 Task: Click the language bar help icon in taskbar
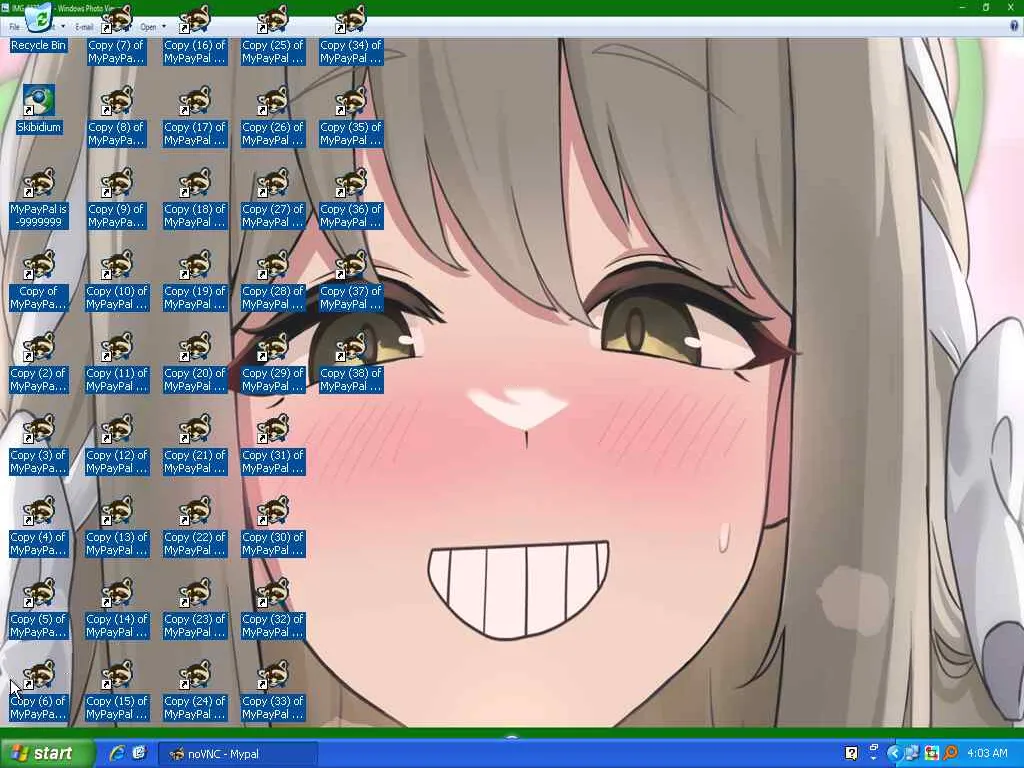click(851, 754)
